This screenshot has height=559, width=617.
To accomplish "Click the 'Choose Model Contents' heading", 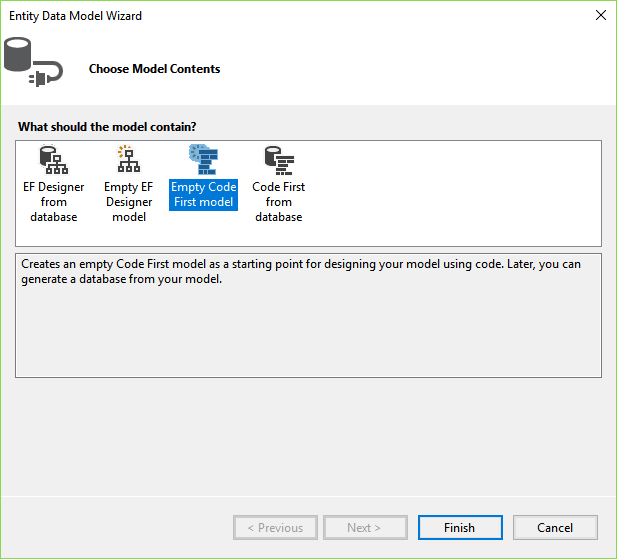I will (x=154, y=69).
